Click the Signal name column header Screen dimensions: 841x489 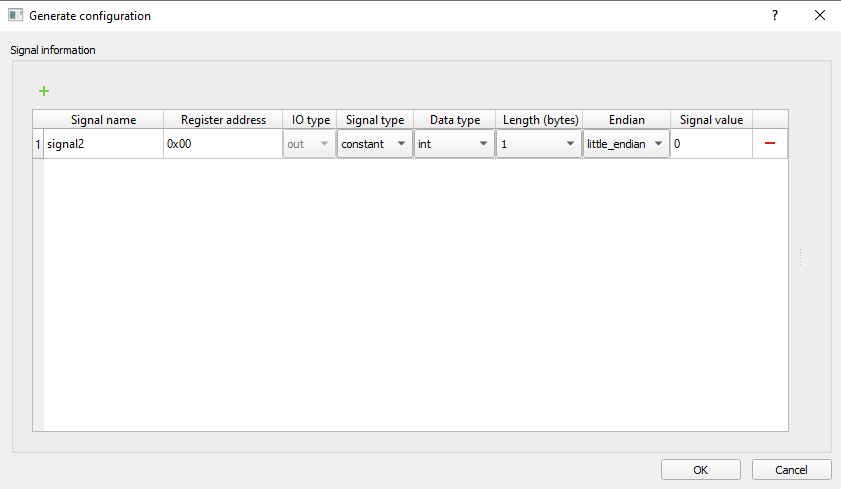click(103, 120)
